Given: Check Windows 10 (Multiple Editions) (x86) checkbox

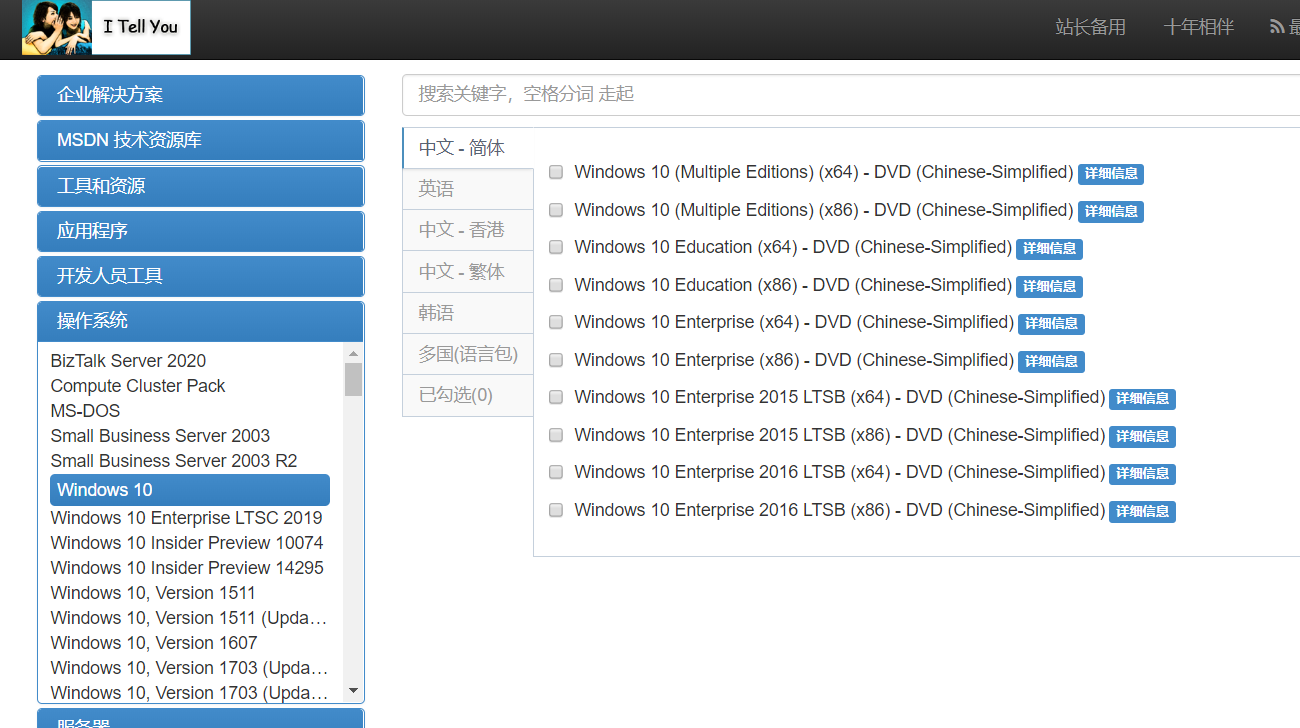Looking at the screenshot, I should pyautogui.click(x=556, y=210).
